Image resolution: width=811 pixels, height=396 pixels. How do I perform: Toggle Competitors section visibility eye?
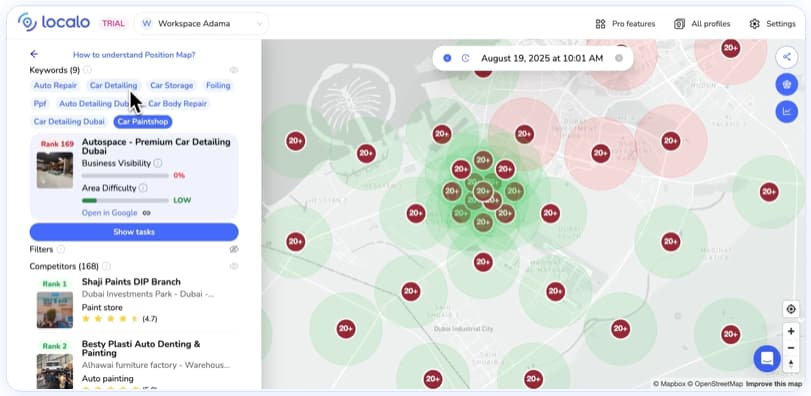(x=234, y=266)
